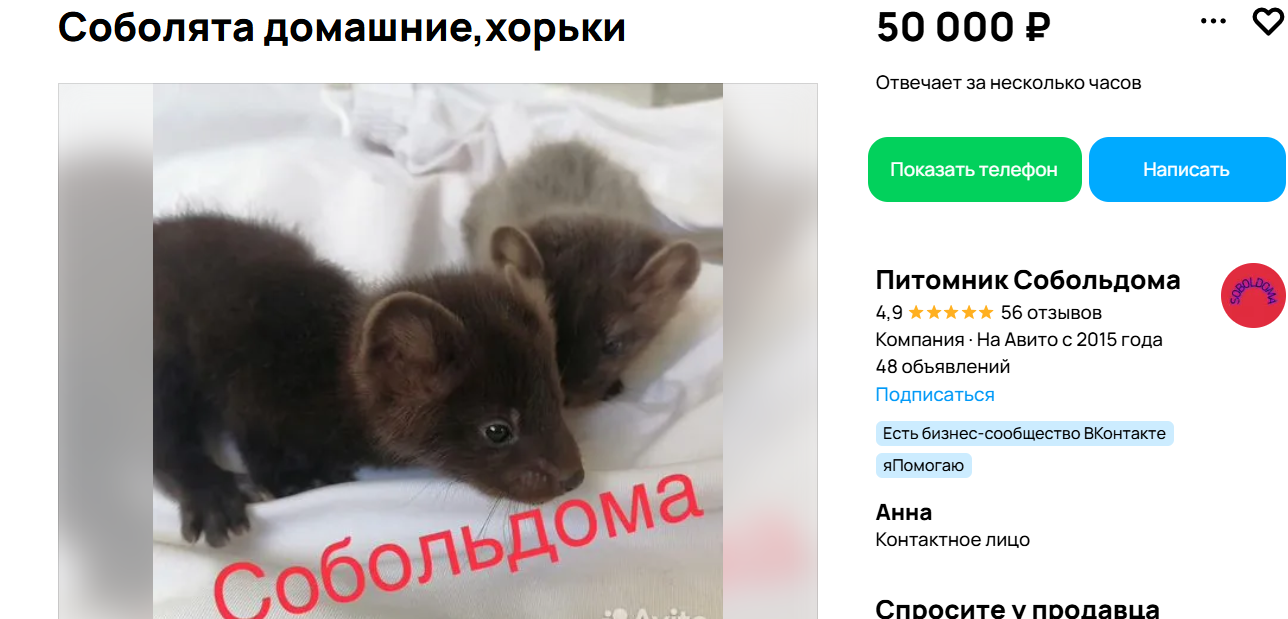Click the Avito watermark on the photo

[x=660, y=611]
